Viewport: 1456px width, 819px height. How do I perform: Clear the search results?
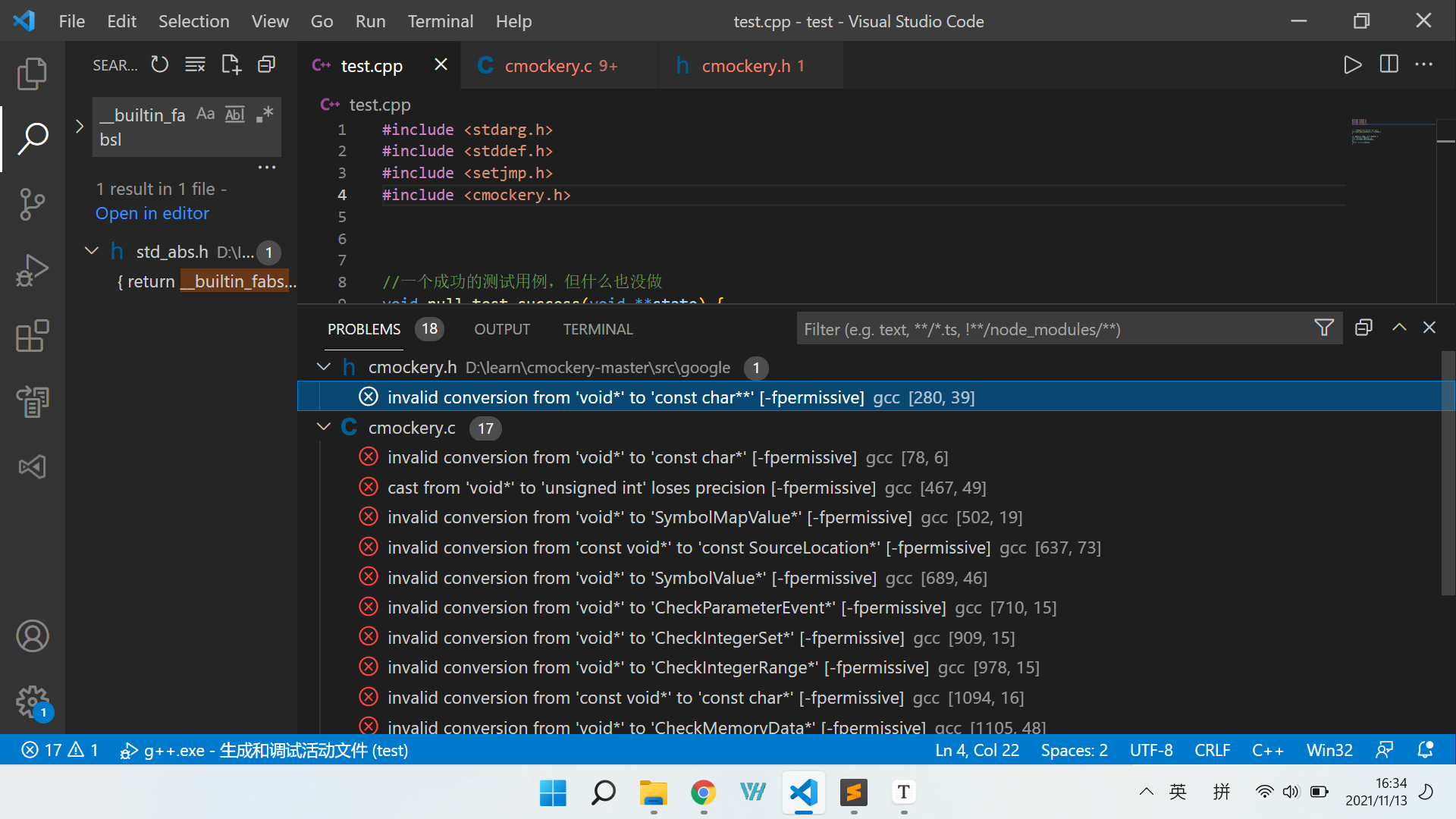[x=195, y=64]
